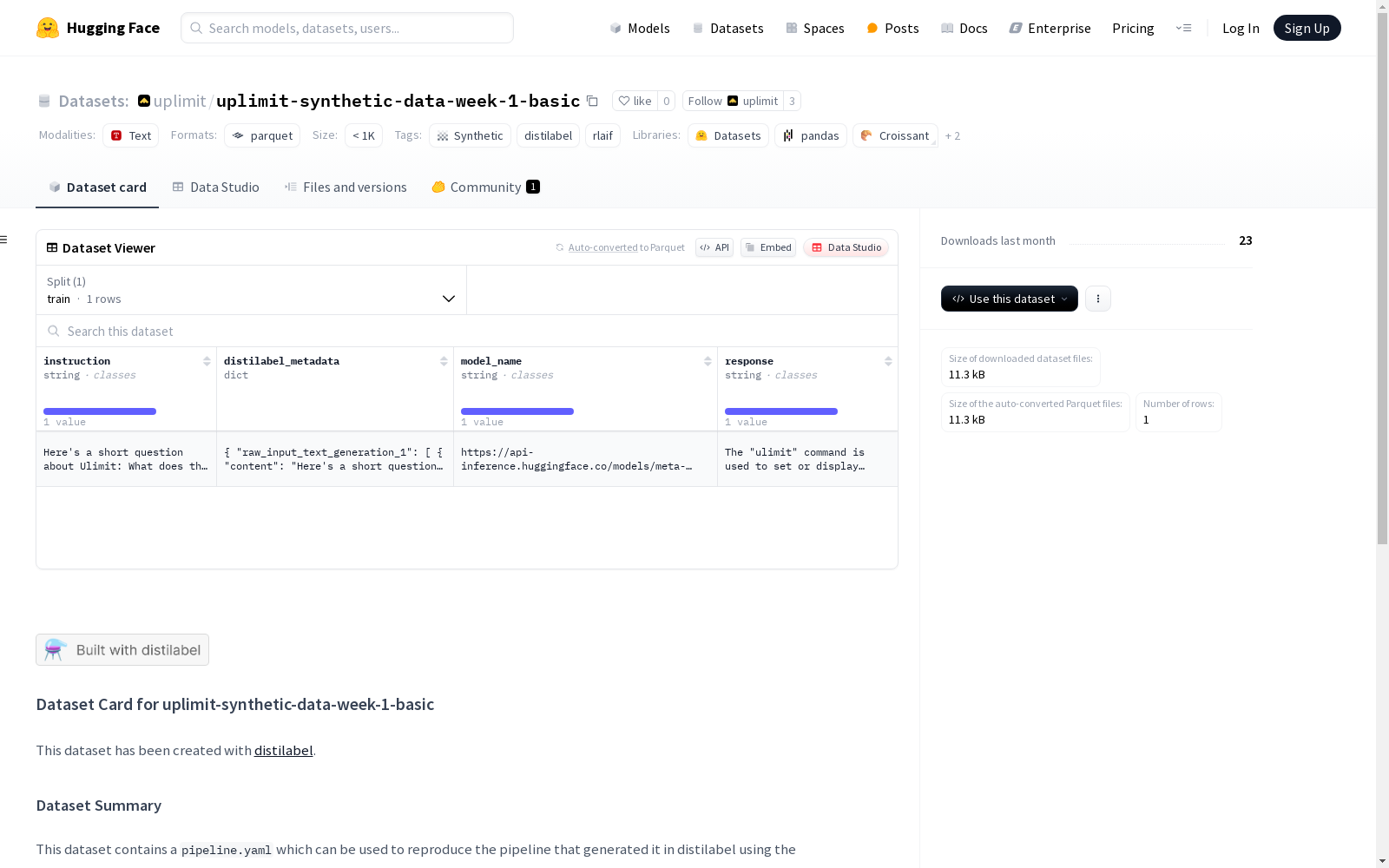Select the Croissant library tag
Screen dimensions: 1389x868
pos(895,135)
